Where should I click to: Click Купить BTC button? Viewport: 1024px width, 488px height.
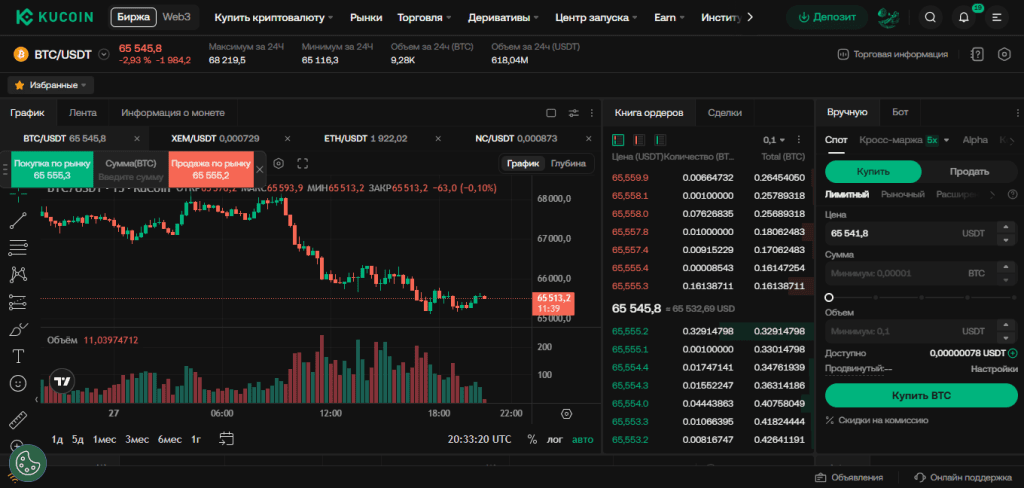(921, 395)
